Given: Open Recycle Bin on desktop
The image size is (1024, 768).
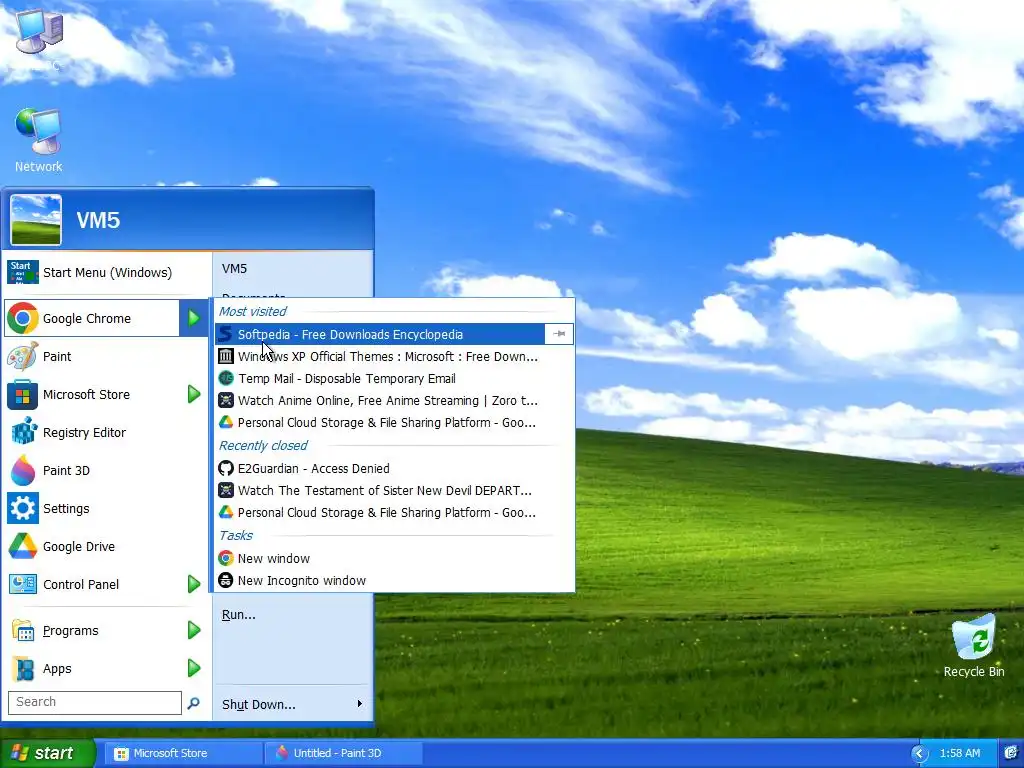Looking at the screenshot, I should click(x=974, y=646).
